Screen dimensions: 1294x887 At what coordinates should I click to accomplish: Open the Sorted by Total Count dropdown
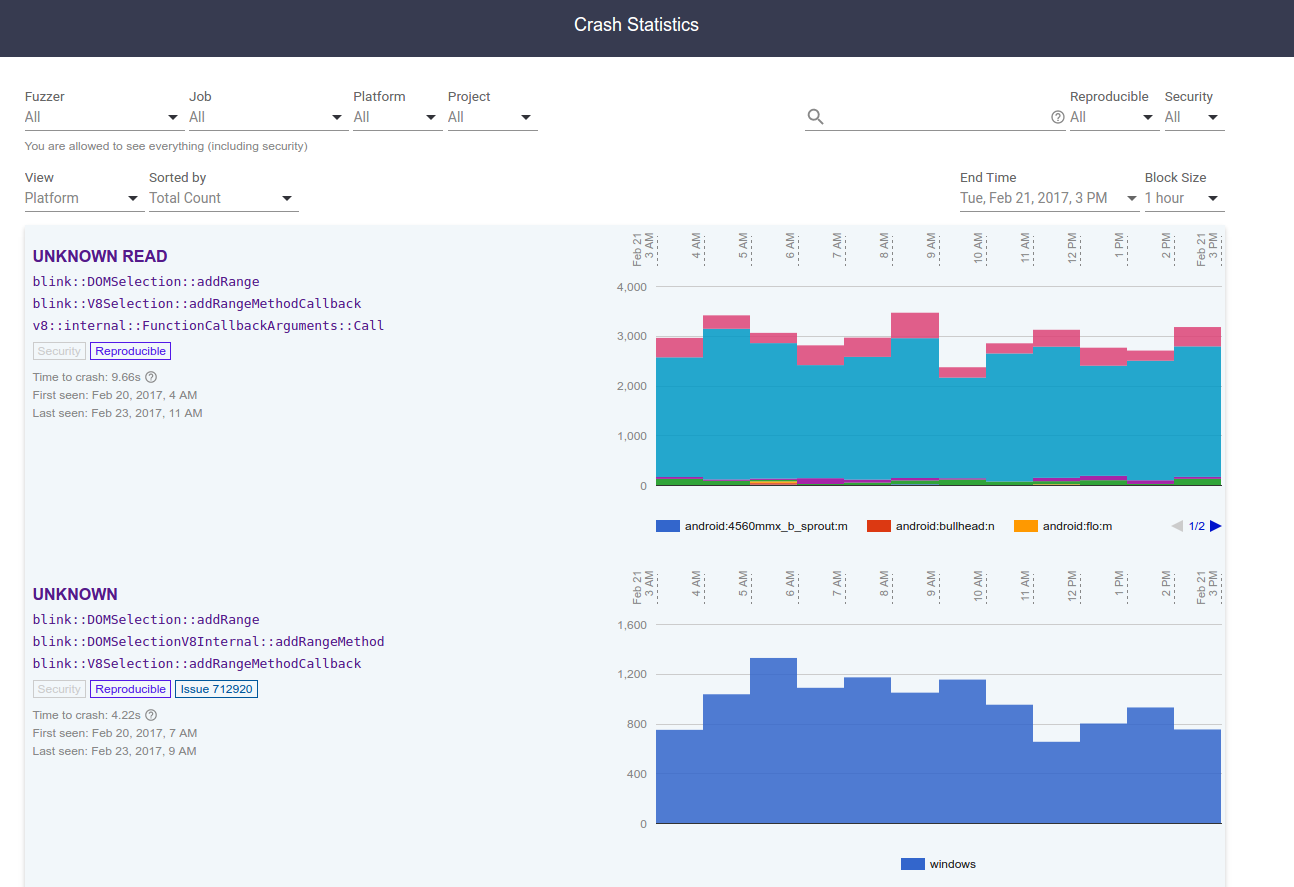click(223, 198)
